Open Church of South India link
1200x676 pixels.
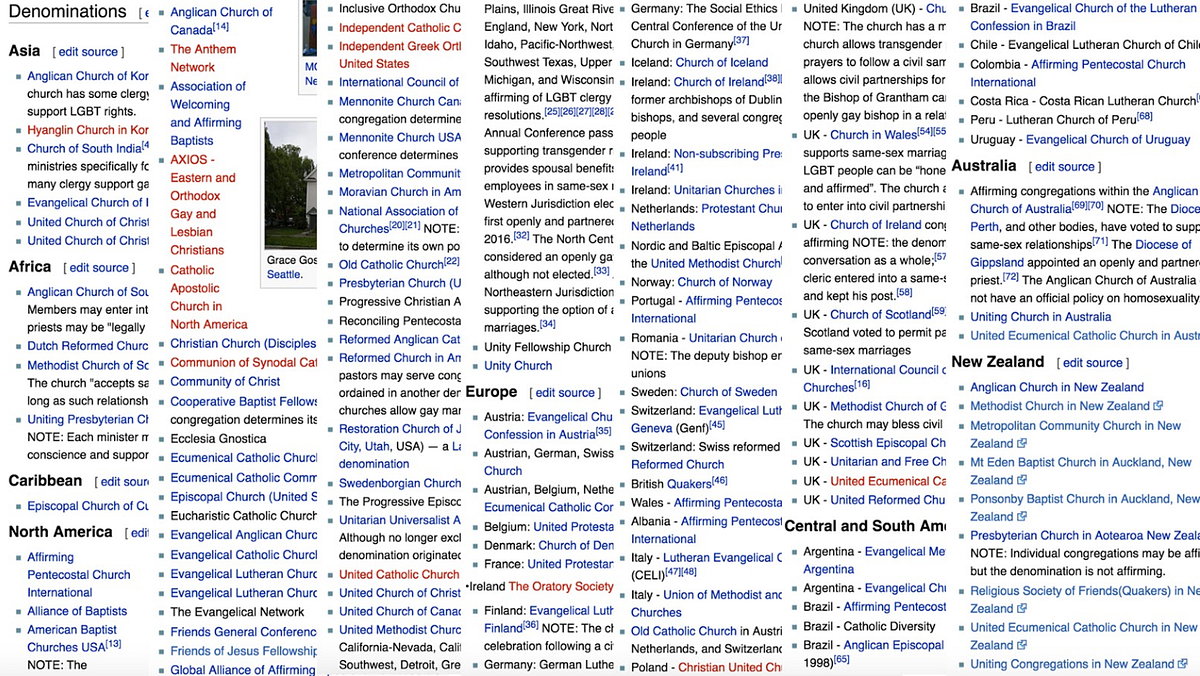tap(84, 148)
